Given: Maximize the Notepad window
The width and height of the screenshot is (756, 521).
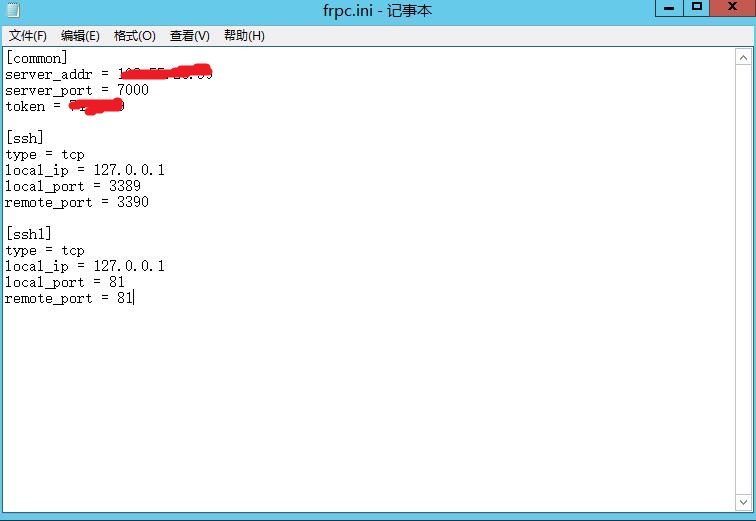Looking at the screenshot, I should [697, 8].
